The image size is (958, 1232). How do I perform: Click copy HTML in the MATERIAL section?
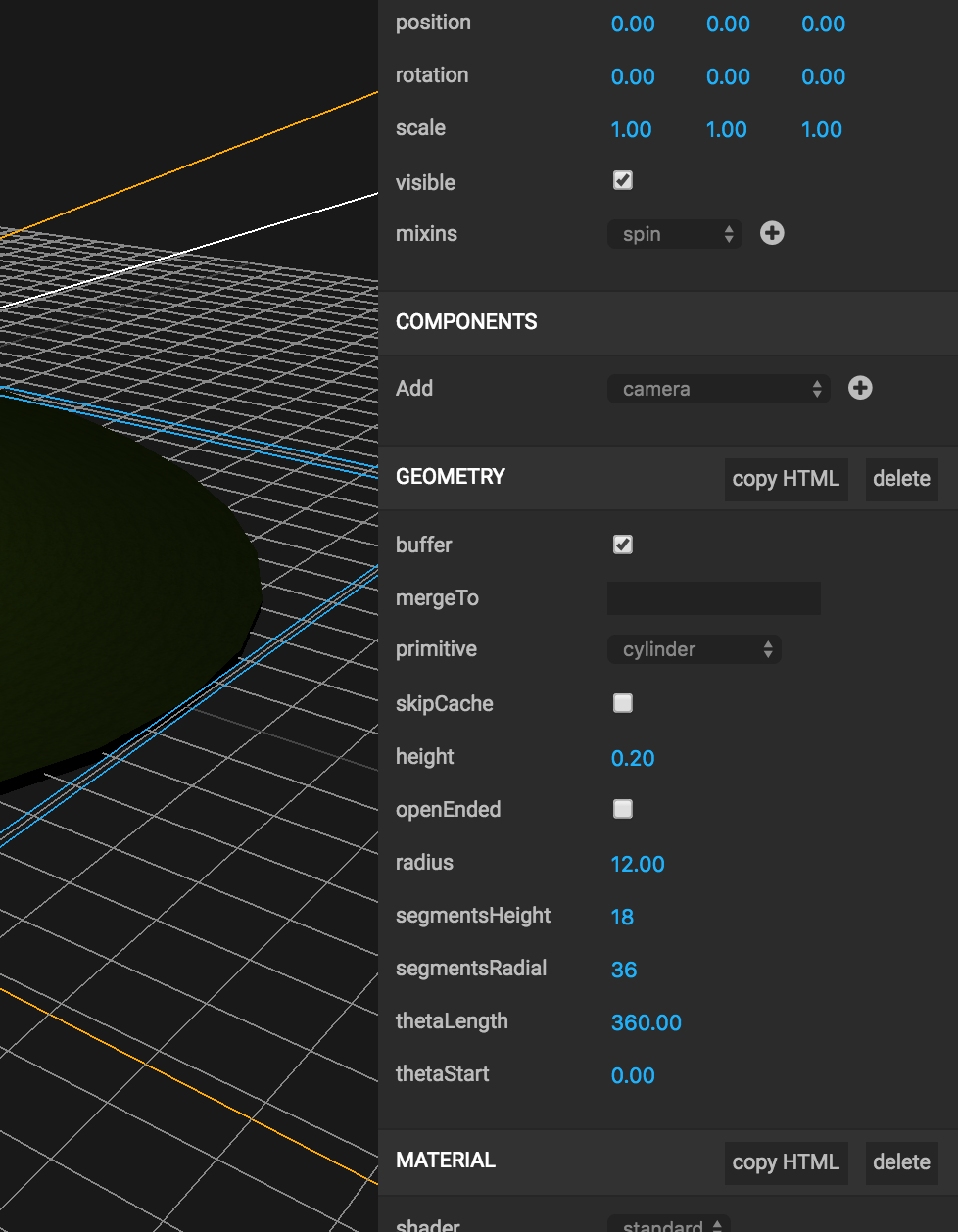click(786, 1162)
